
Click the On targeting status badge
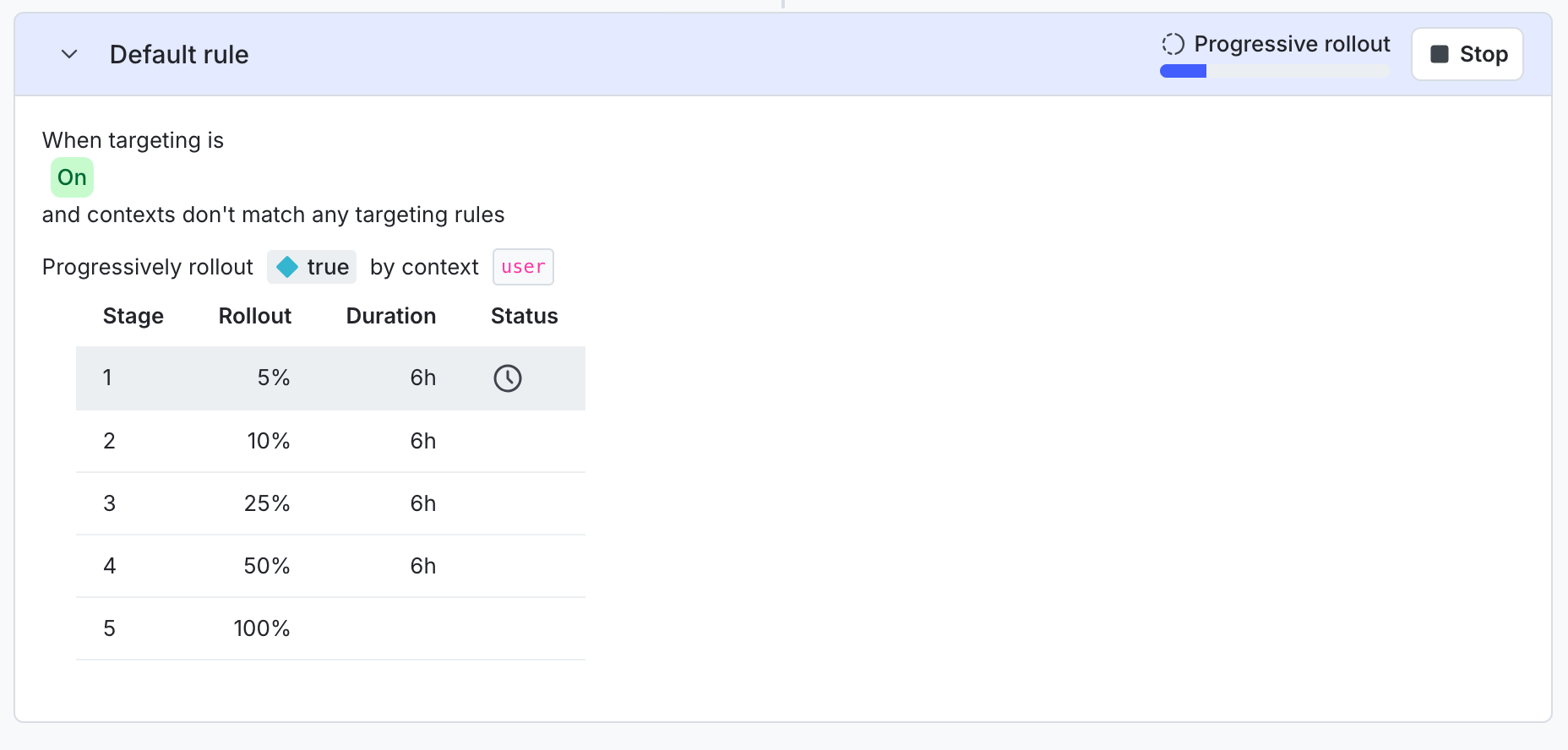click(x=72, y=177)
